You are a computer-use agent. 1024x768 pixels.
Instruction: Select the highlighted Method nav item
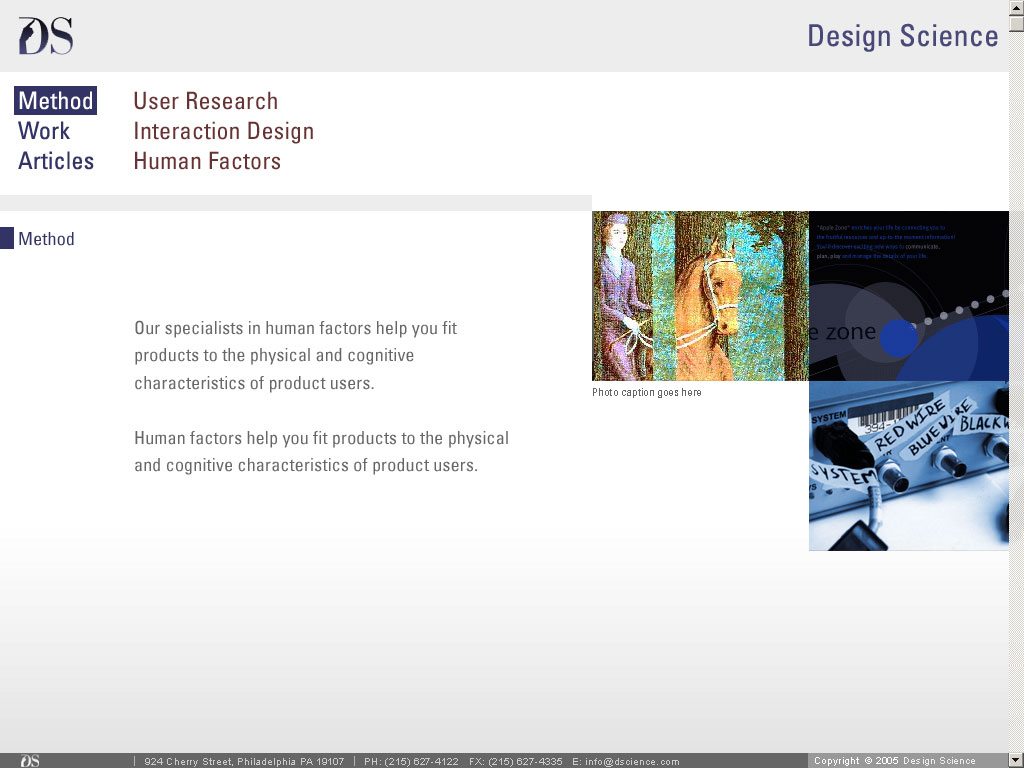point(56,101)
